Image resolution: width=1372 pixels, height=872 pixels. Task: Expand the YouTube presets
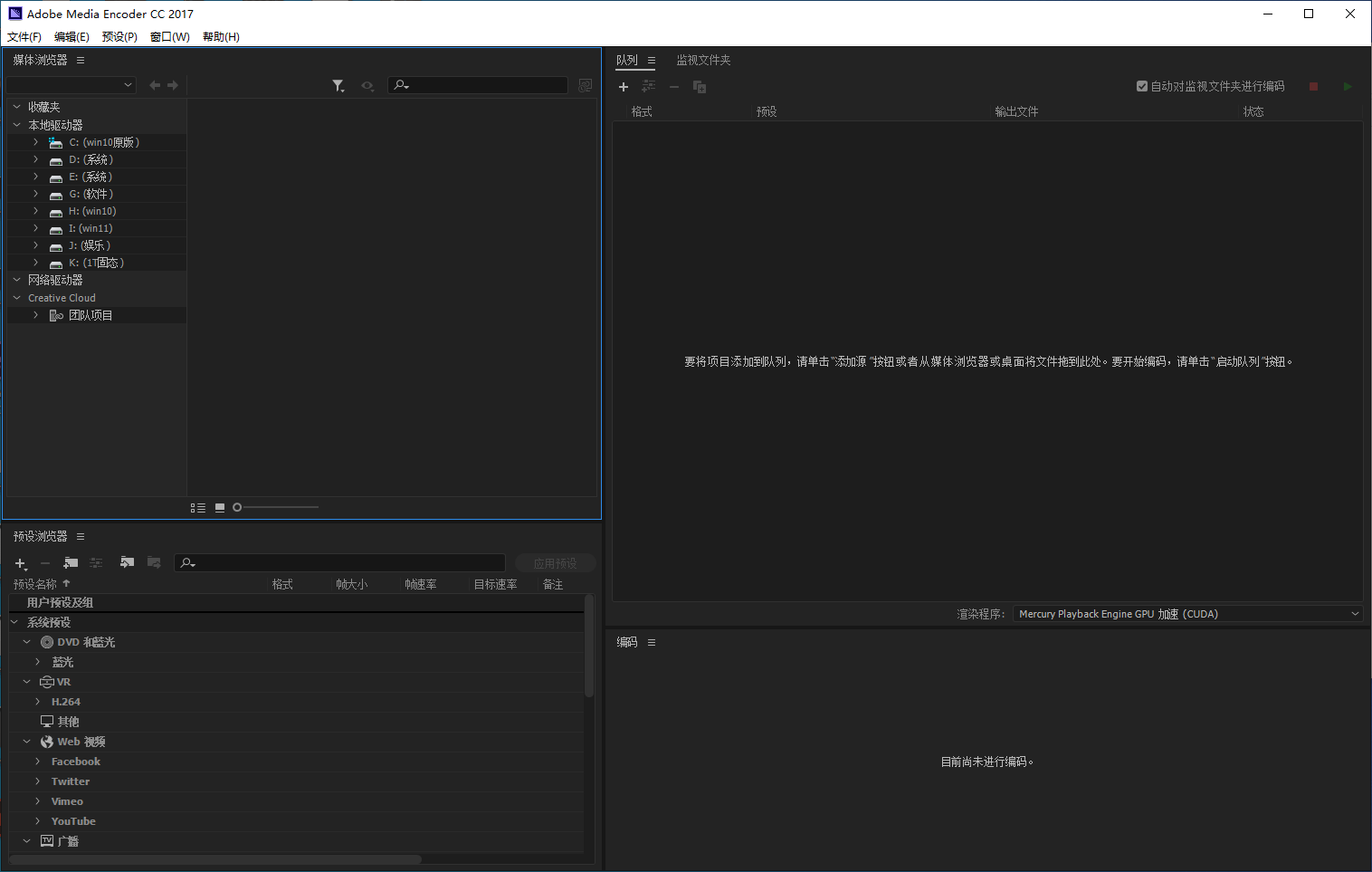[38, 821]
